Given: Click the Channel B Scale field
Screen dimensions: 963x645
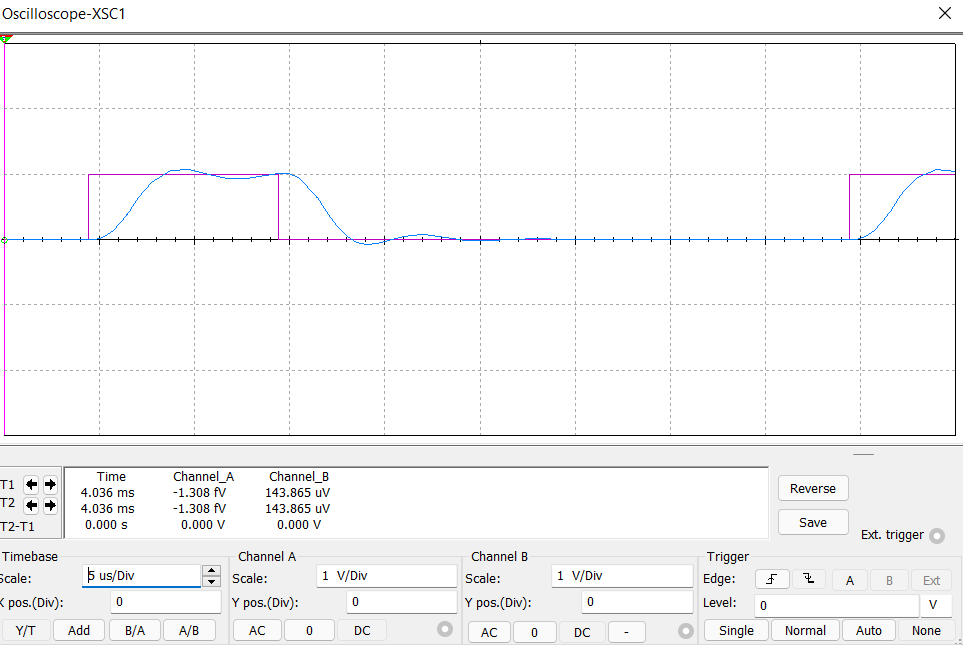Looking at the screenshot, I should click(x=622, y=576).
